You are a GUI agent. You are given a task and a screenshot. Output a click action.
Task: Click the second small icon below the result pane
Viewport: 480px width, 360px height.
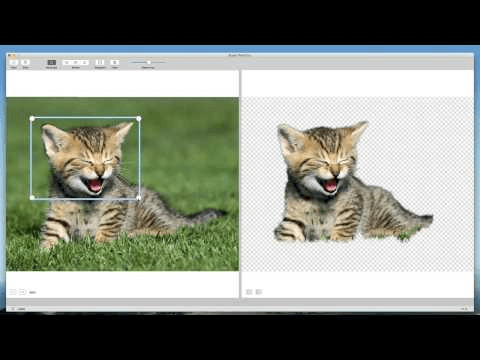(x=259, y=292)
